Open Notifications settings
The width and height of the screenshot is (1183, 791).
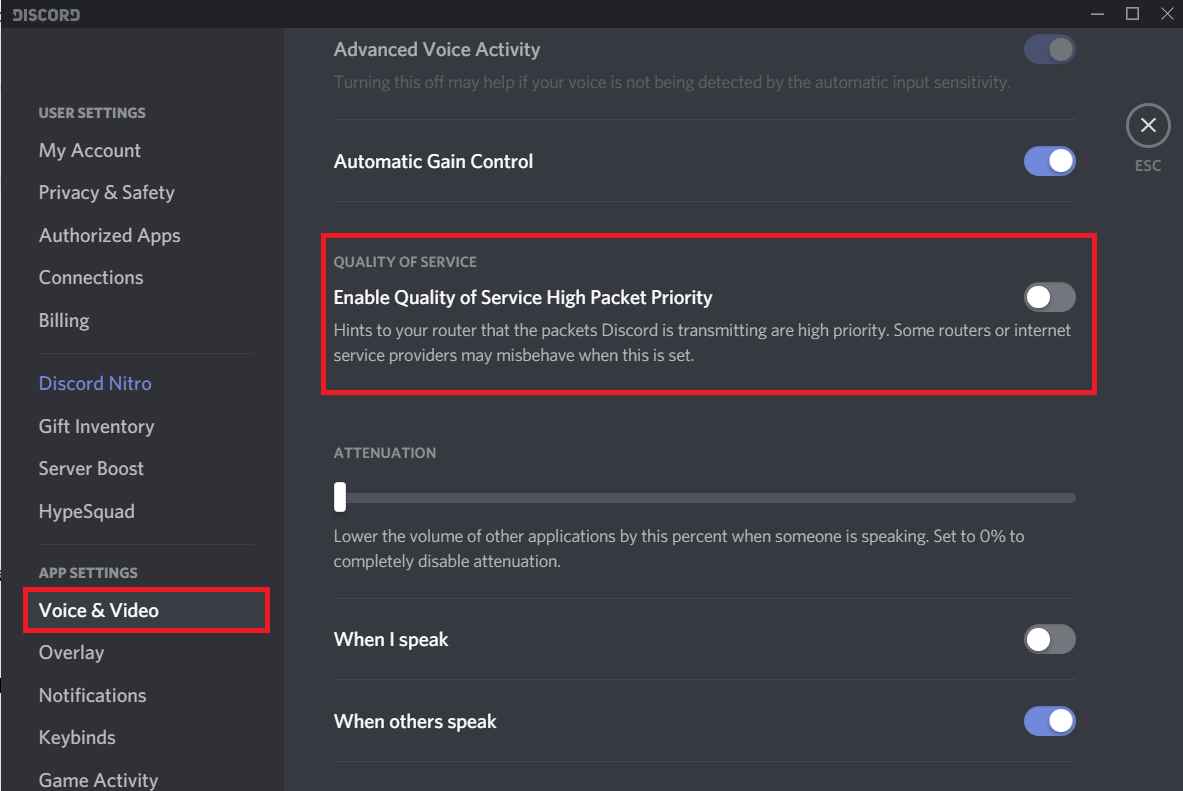pyautogui.click(x=92, y=695)
